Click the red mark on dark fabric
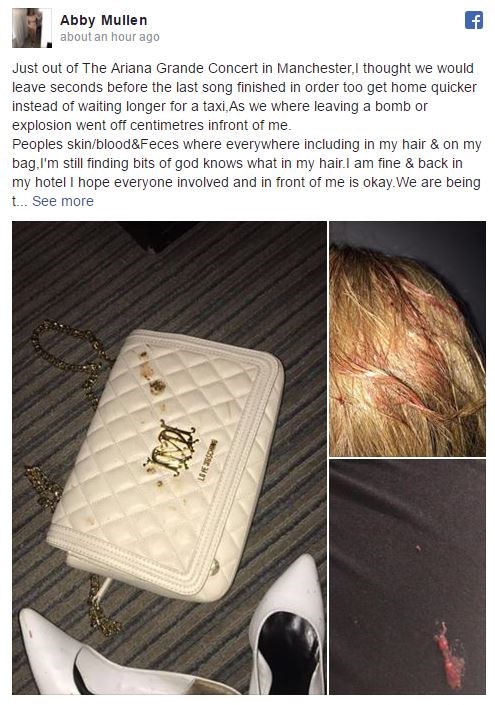This screenshot has width=495, height=705. 449,655
